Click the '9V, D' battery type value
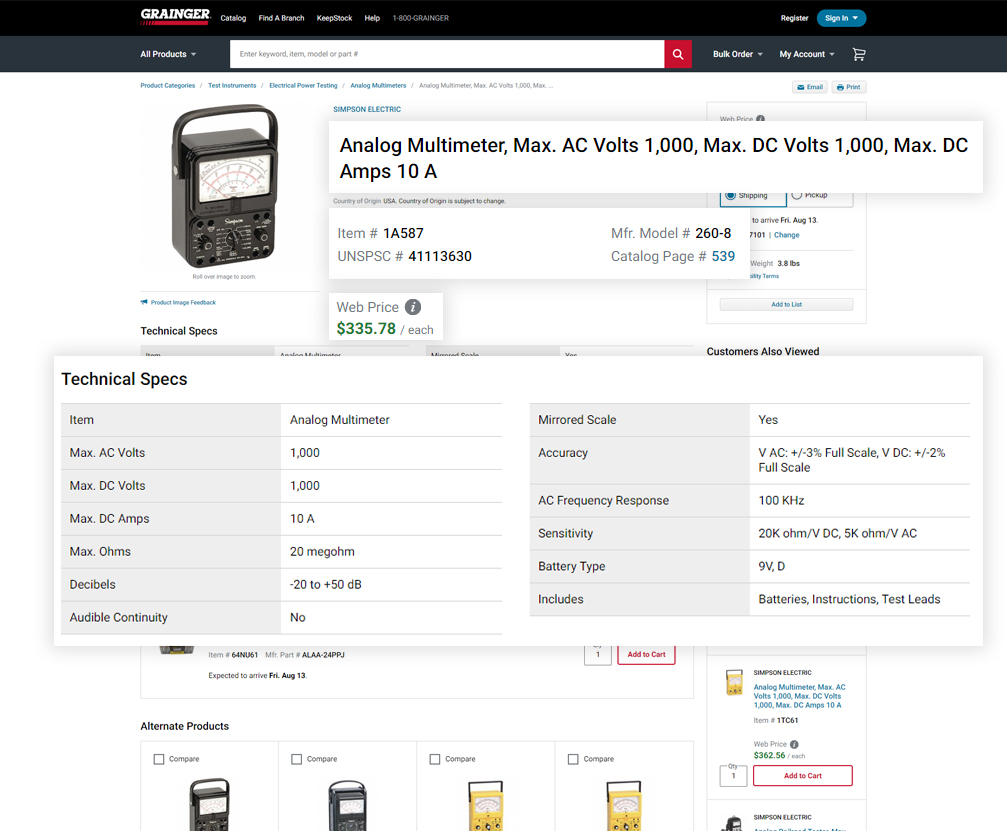Viewport: 1007px width, 831px height. [x=771, y=566]
